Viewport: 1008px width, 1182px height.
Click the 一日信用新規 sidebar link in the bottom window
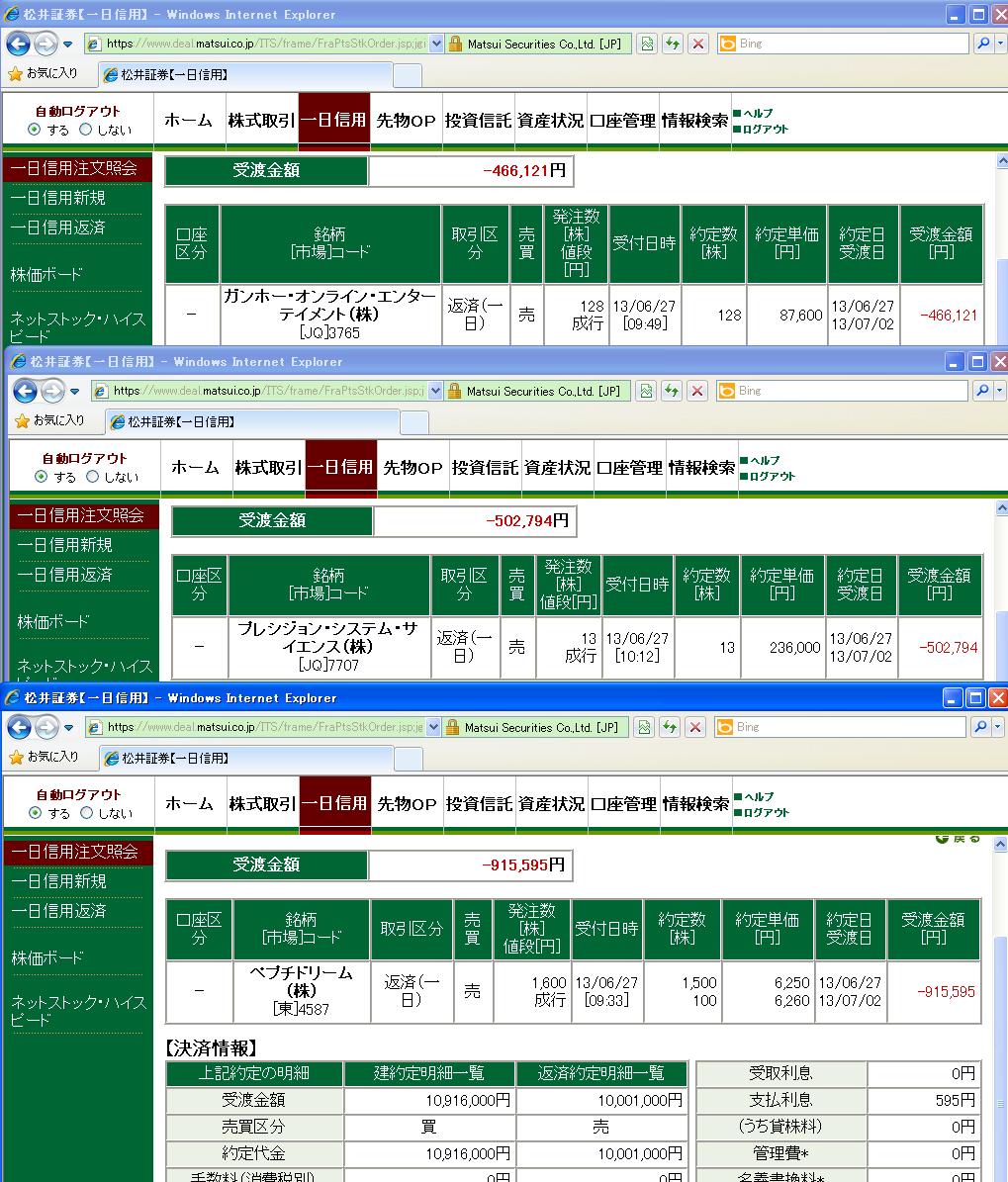tap(58, 880)
